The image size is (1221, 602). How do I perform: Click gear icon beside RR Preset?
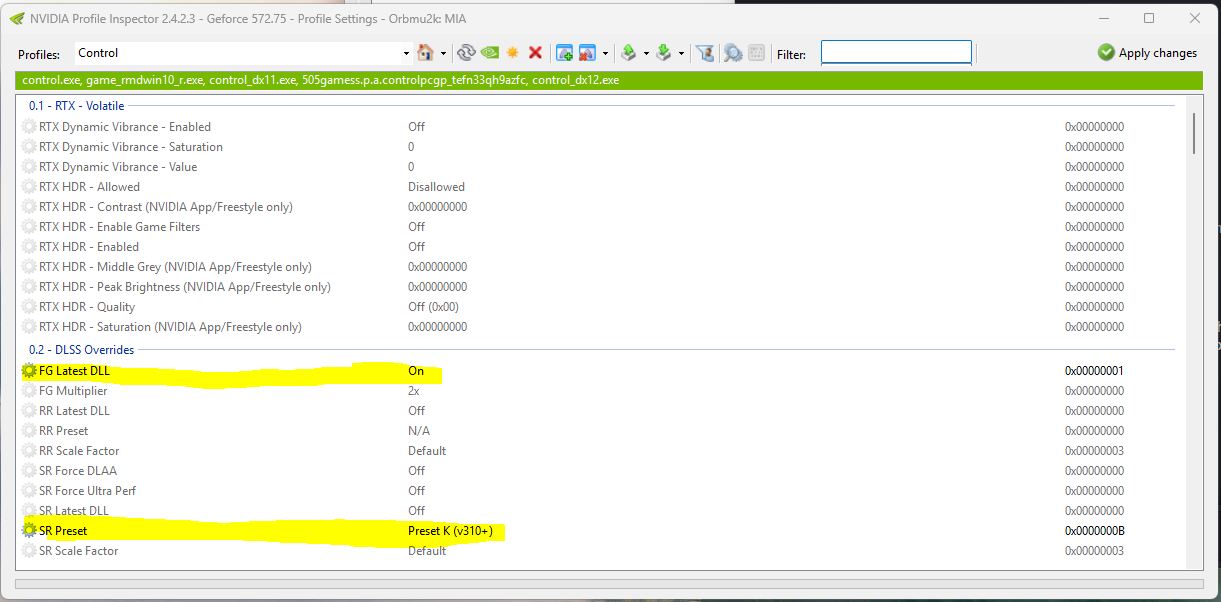point(29,431)
